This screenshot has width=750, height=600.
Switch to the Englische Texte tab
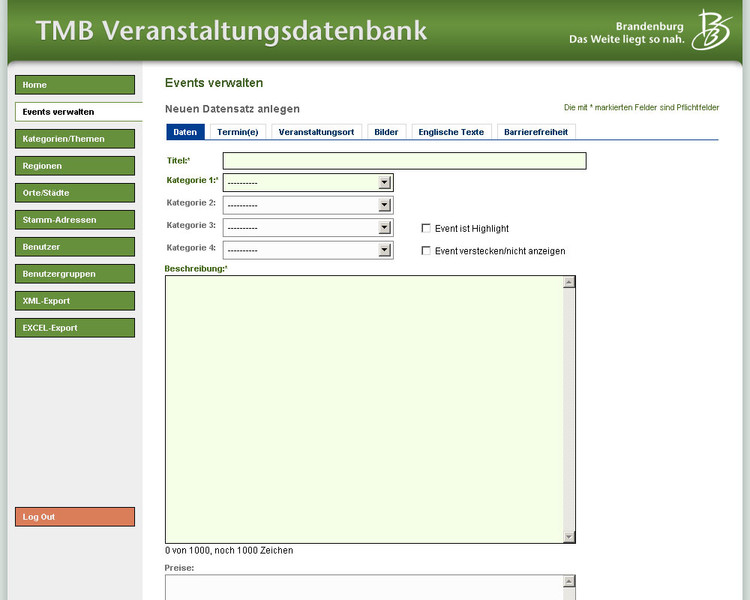[x=451, y=132]
